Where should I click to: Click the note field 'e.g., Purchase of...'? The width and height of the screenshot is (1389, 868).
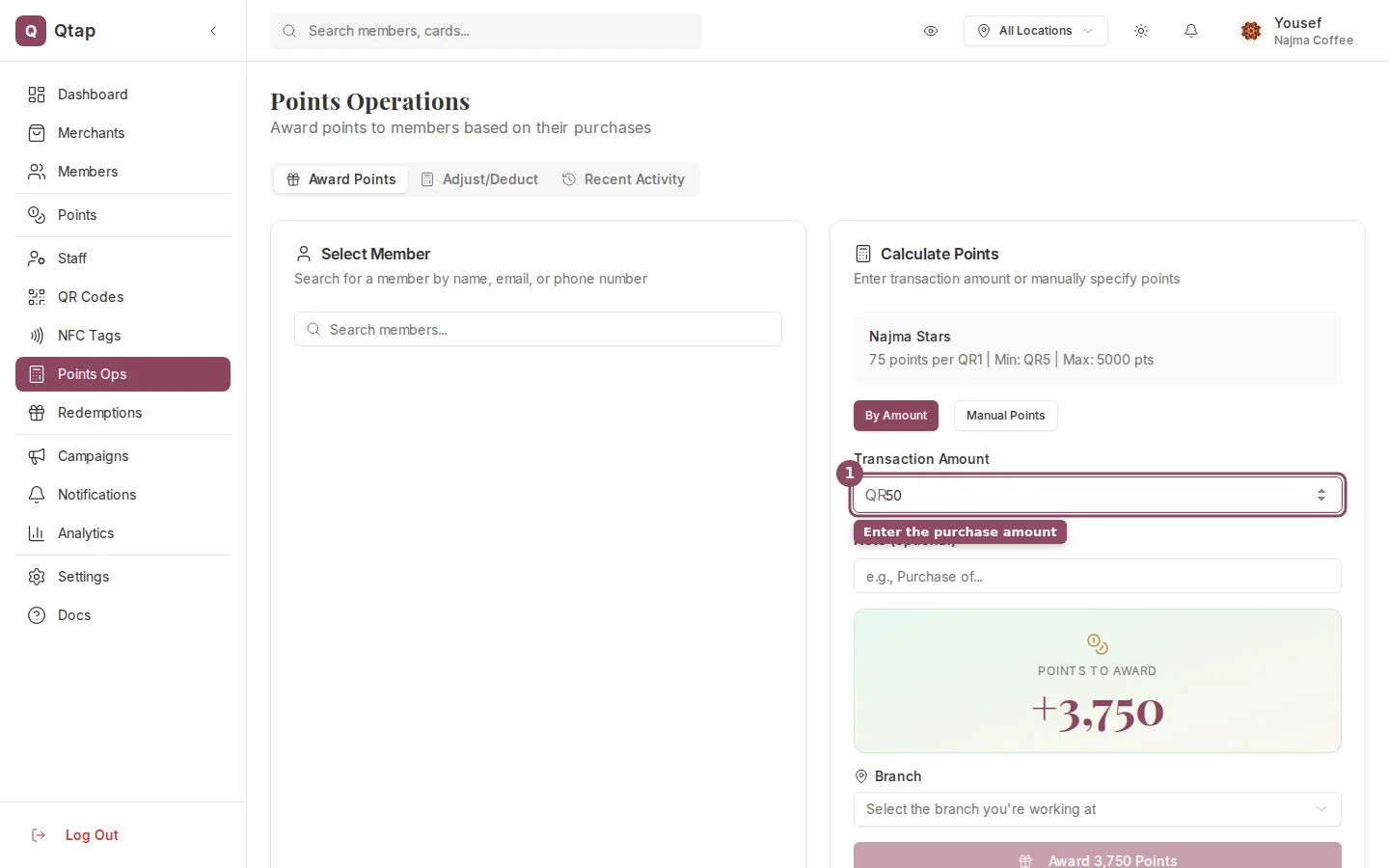(1098, 577)
